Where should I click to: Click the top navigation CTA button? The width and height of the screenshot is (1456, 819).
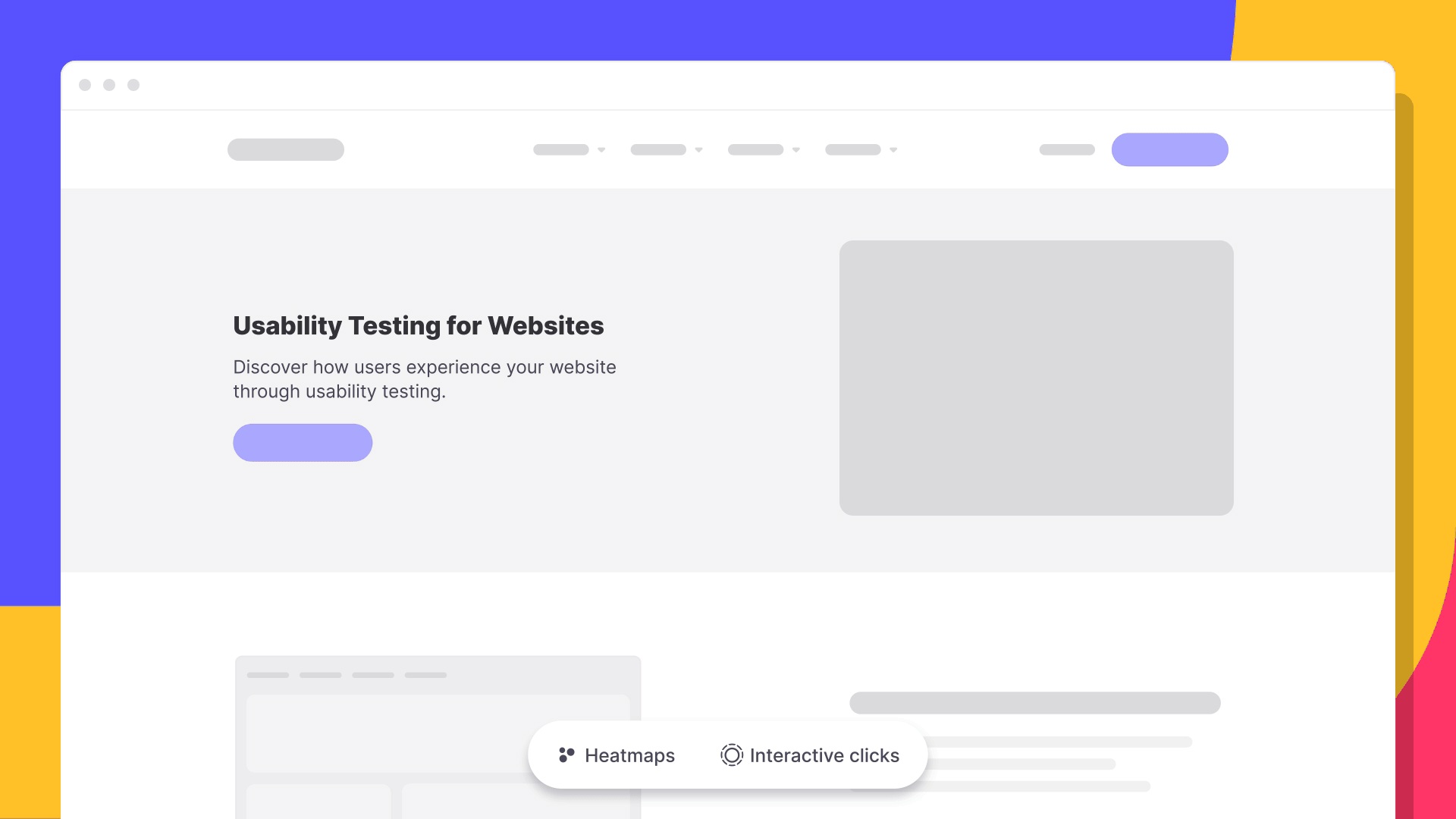pyautogui.click(x=1170, y=150)
